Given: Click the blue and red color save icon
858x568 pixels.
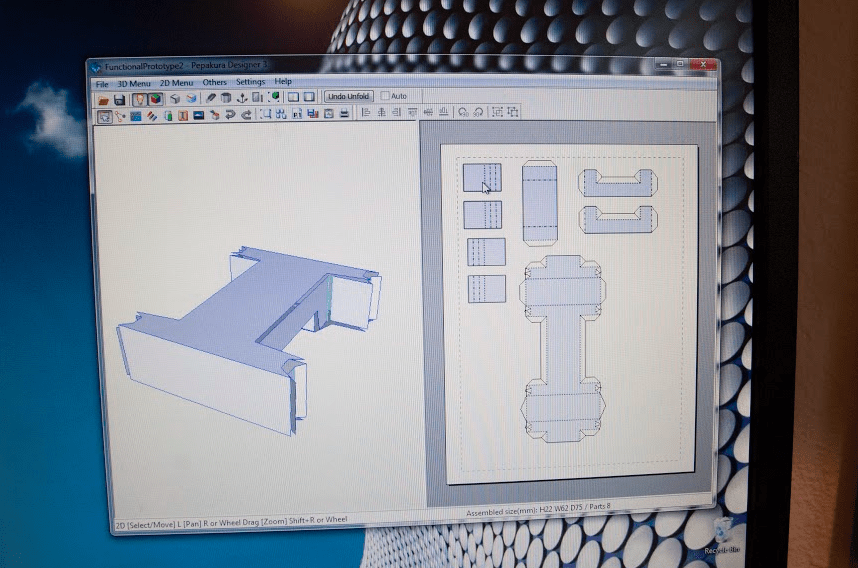Looking at the screenshot, I should pyautogui.click(x=313, y=114).
